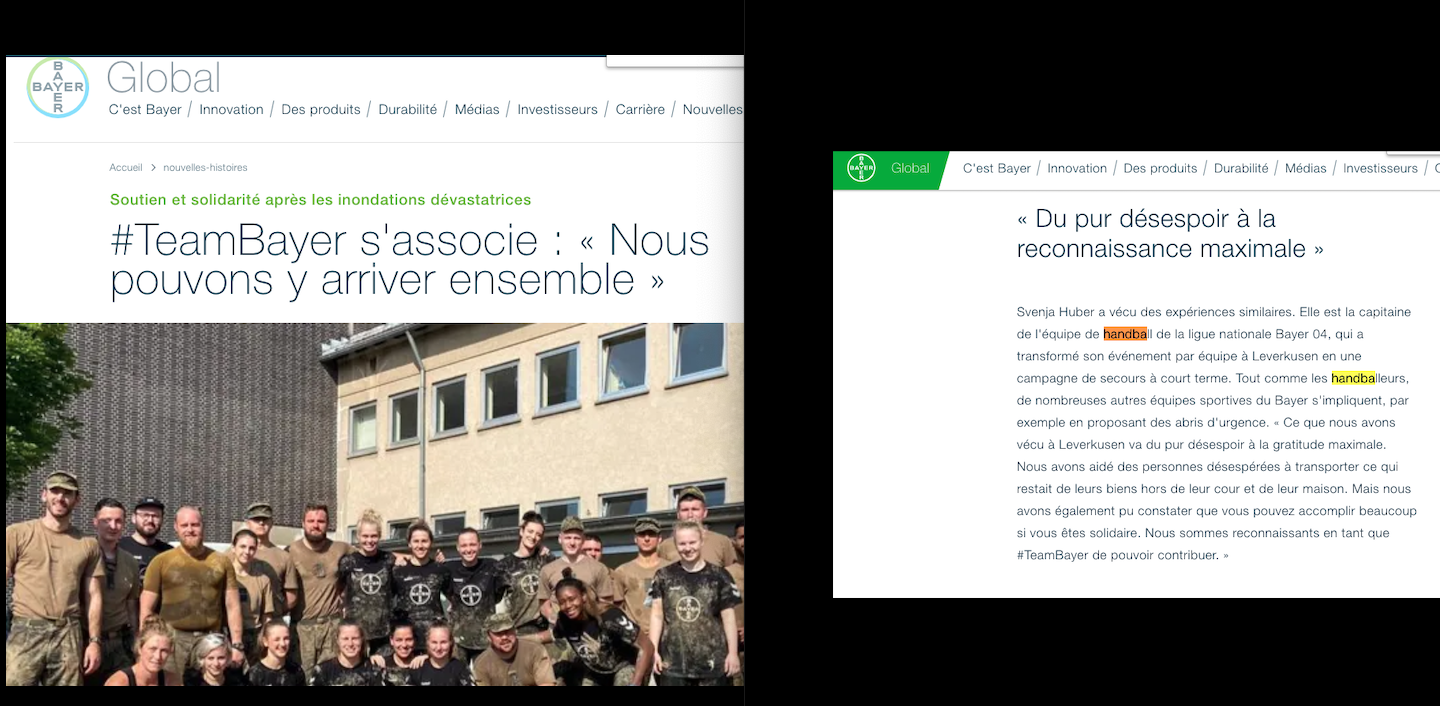Select Investisseurs in the left page navigation
1440x706 pixels.
click(x=557, y=110)
